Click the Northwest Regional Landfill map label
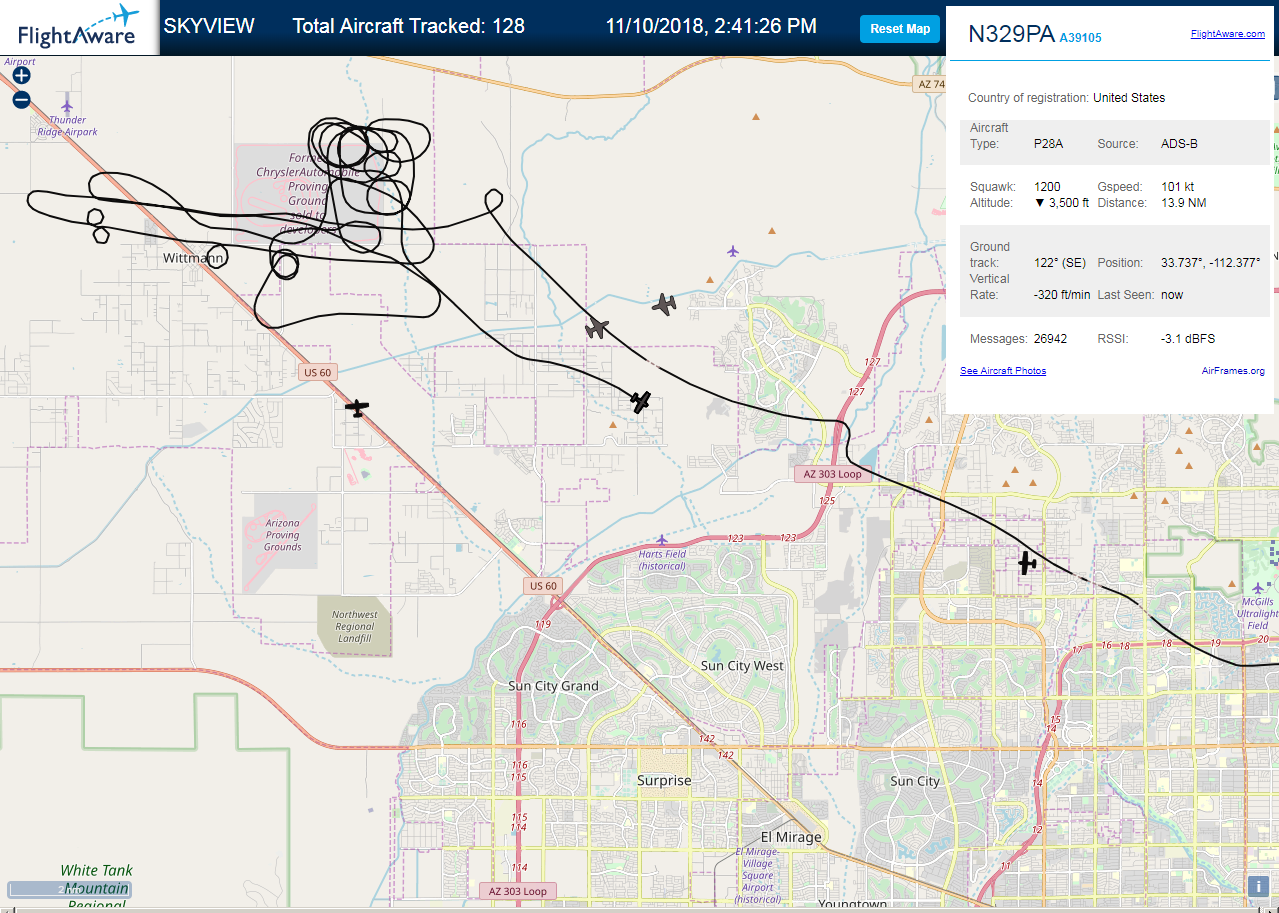 355,627
